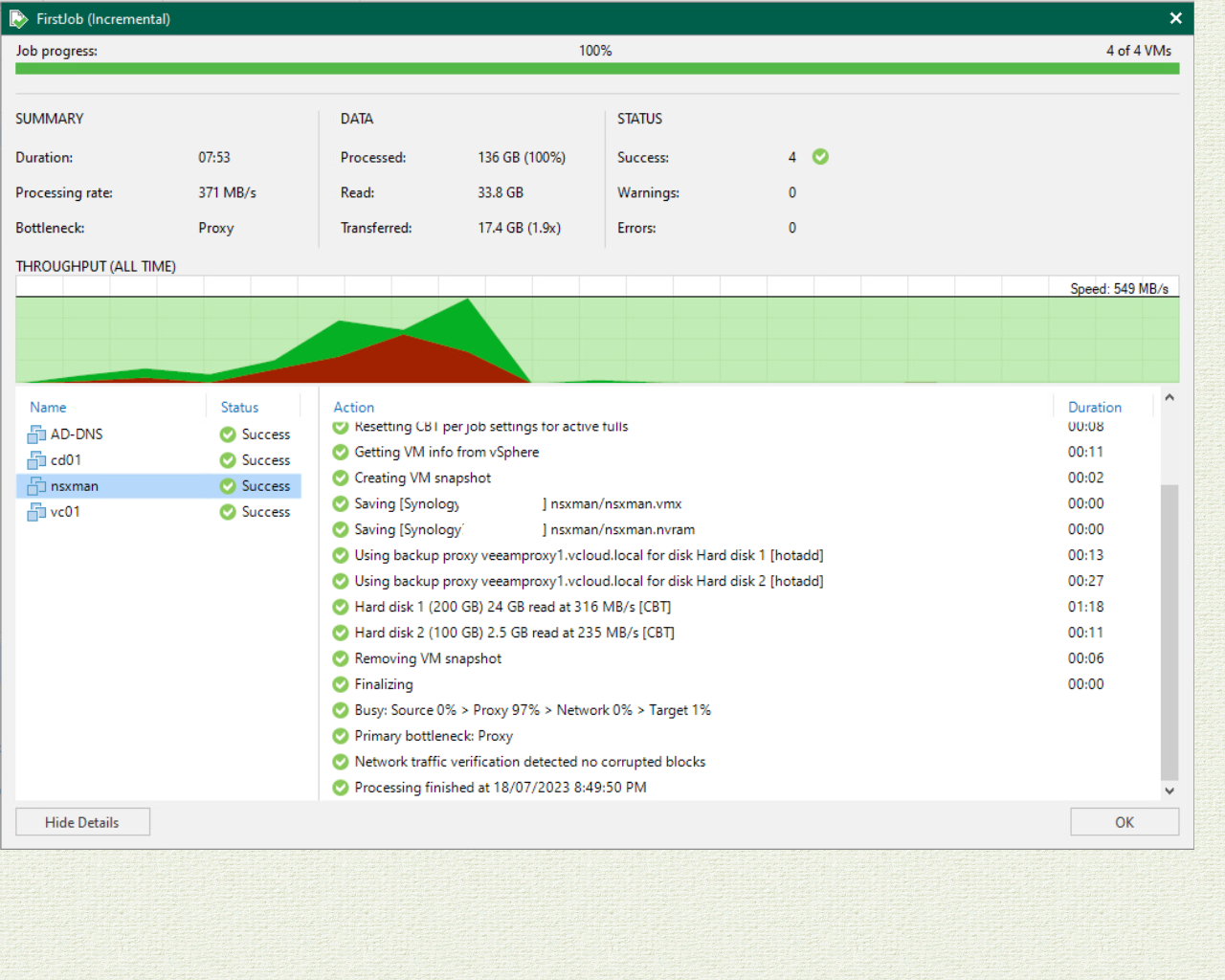The height and width of the screenshot is (980, 1225).
Task: Click the vc01 VM icon
Action: coord(36,512)
